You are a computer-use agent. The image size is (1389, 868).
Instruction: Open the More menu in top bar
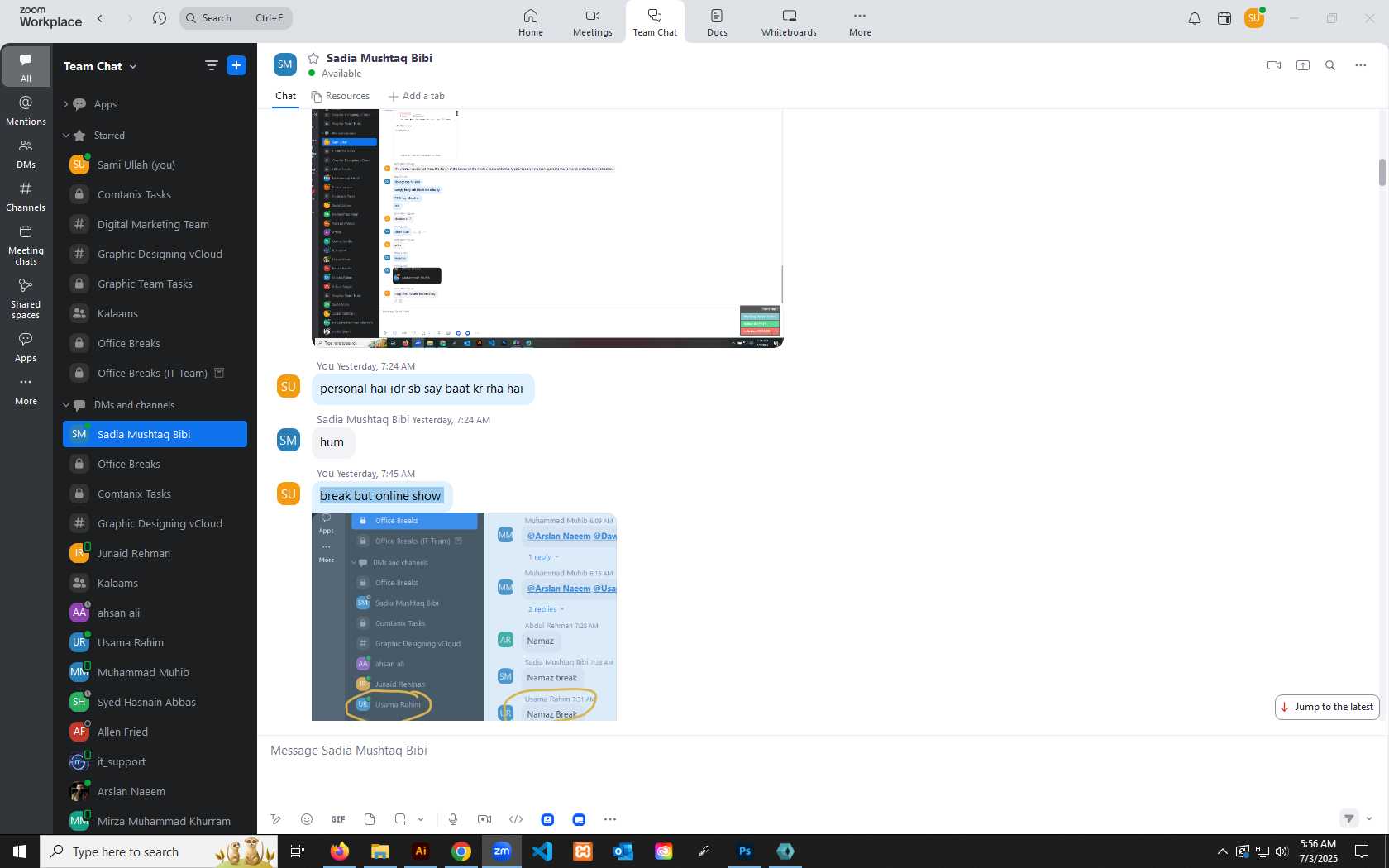pyautogui.click(x=860, y=22)
